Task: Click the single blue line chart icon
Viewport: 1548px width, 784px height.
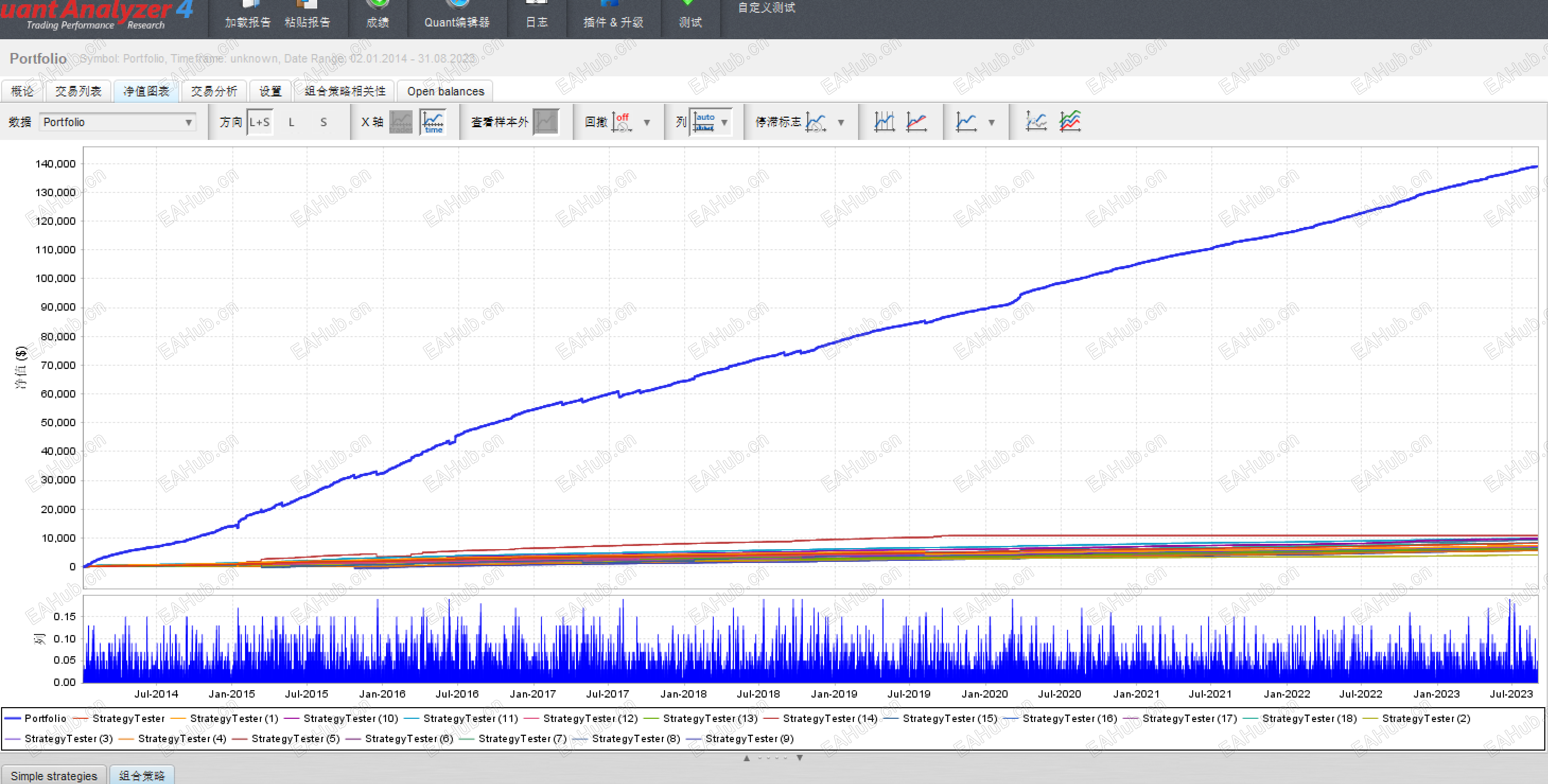Action: point(966,122)
